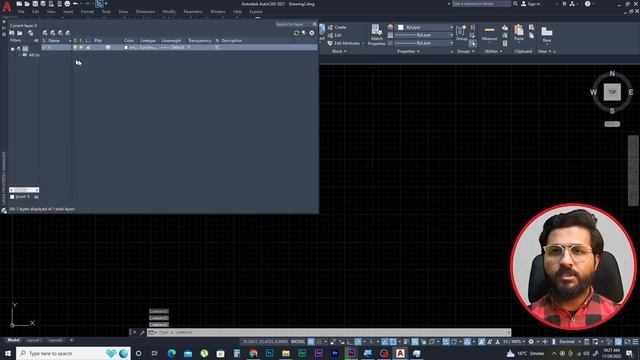Toggle the Lock icon for layer 0
This screenshot has height=360, width=640.
coord(88,47)
